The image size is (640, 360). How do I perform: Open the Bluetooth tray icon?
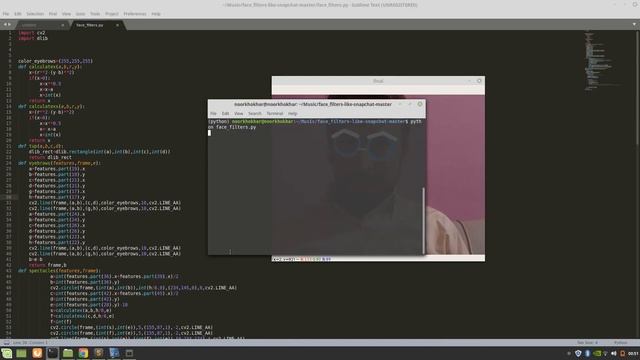tap(587, 353)
